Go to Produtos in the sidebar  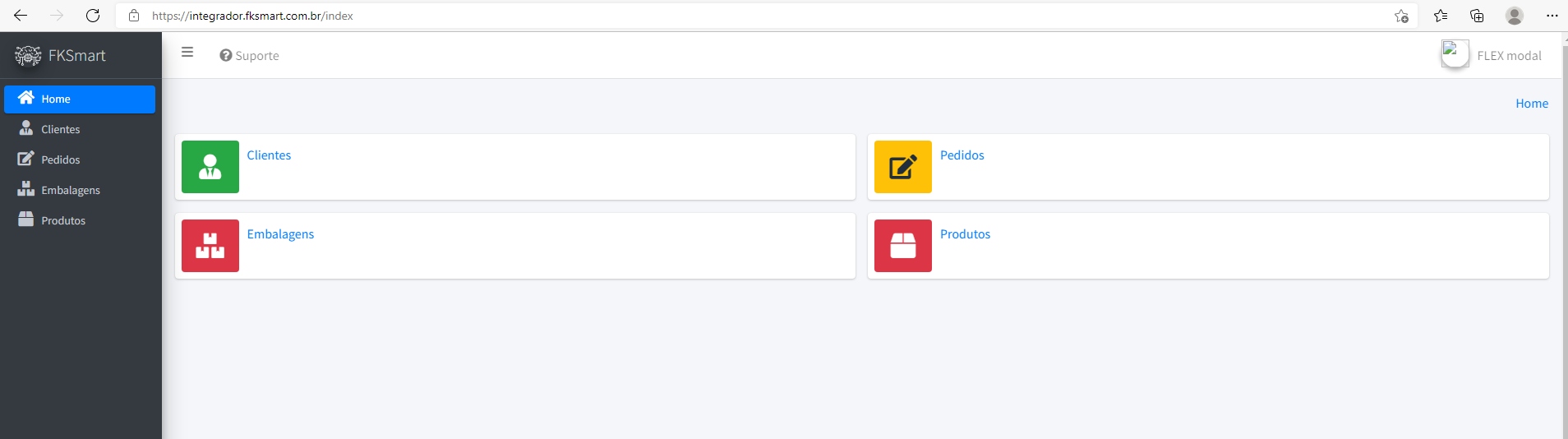63,221
